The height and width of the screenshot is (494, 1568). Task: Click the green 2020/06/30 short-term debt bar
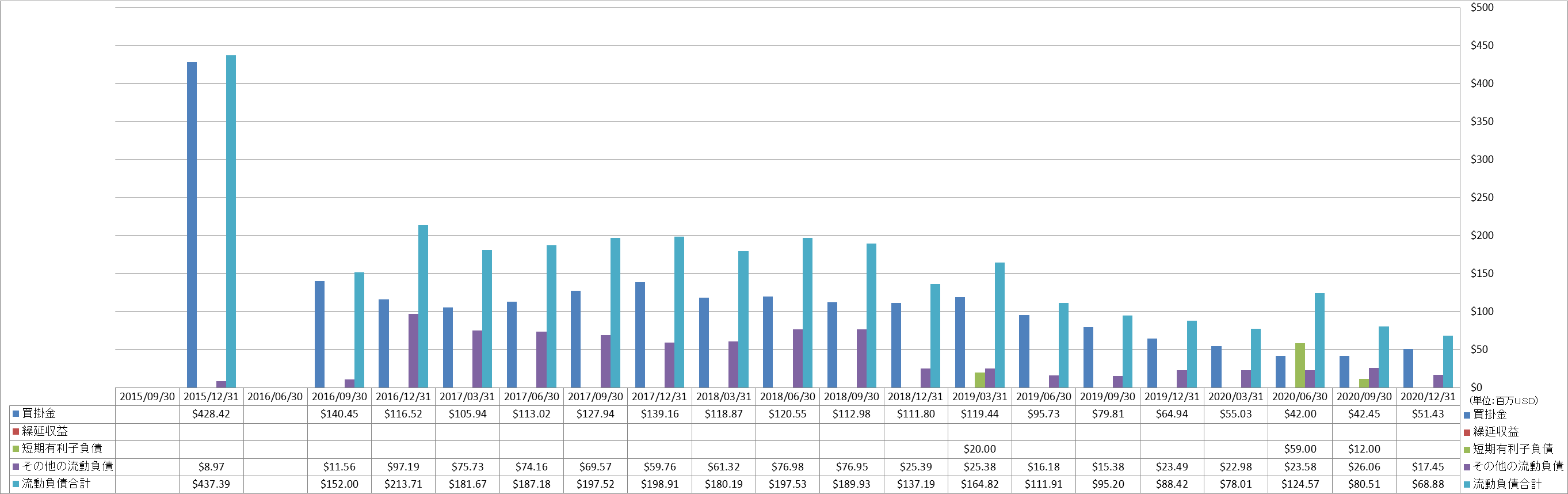pyautogui.click(x=1300, y=366)
